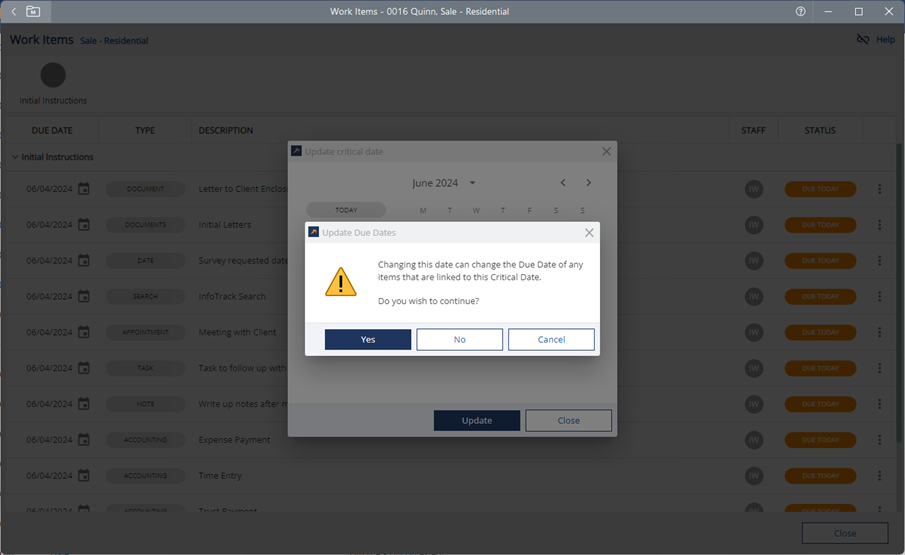Screen dimensions: 905x555
Task: Open the June 2024 month dropdown
Action: pyautogui.click(x=472, y=183)
